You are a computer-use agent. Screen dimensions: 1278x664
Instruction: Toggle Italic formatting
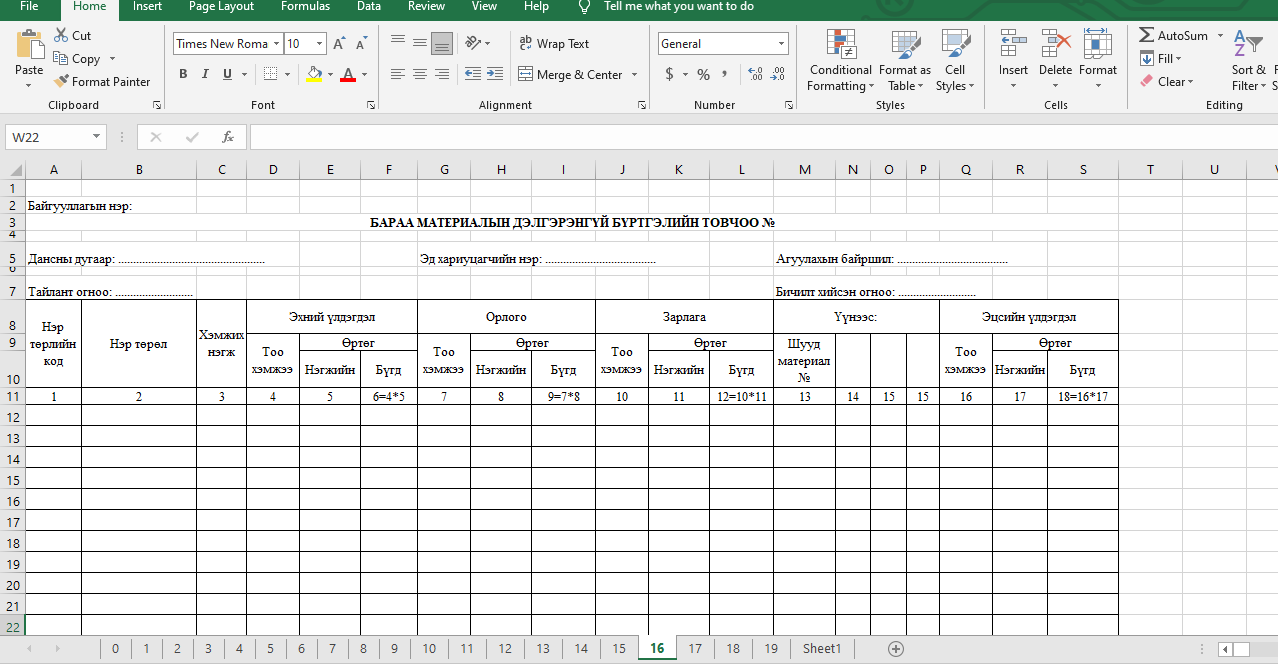pyautogui.click(x=205, y=74)
